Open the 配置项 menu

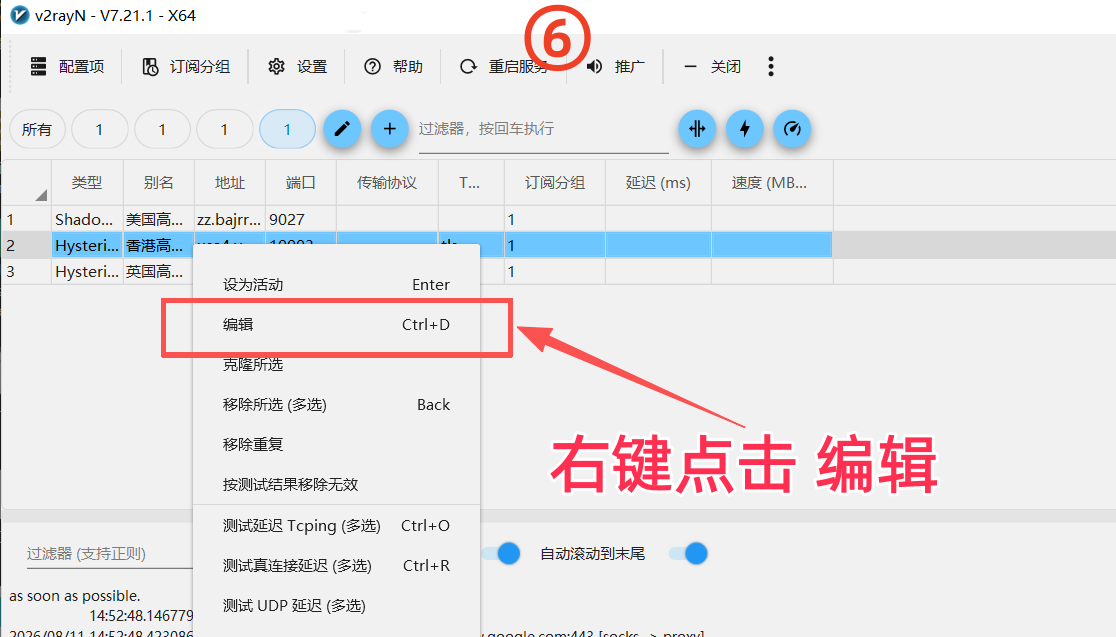(x=68, y=67)
